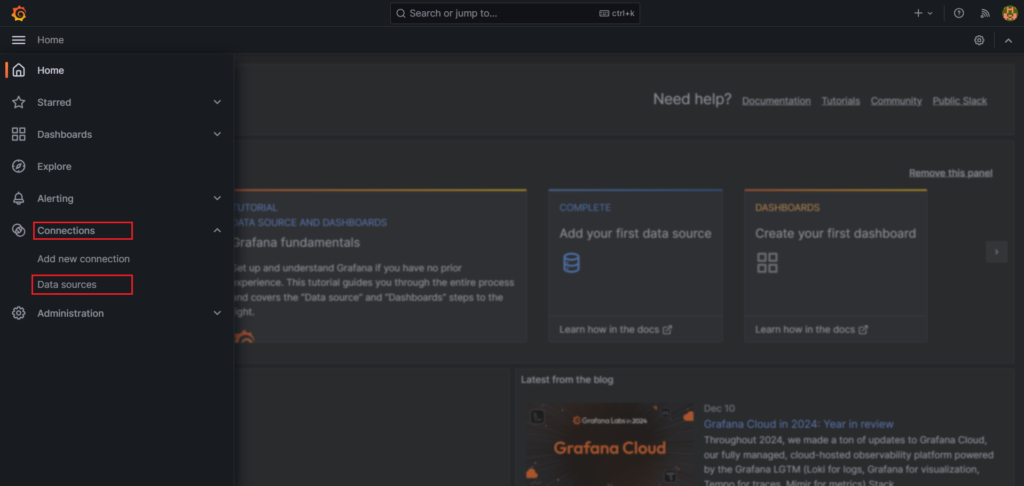Open the Grafana Cloud blog thumbnail

click(611, 444)
